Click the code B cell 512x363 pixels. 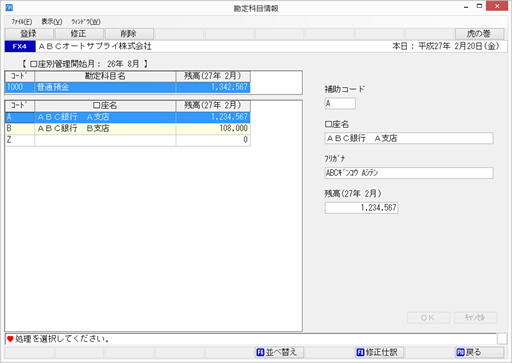coord(20,128)
